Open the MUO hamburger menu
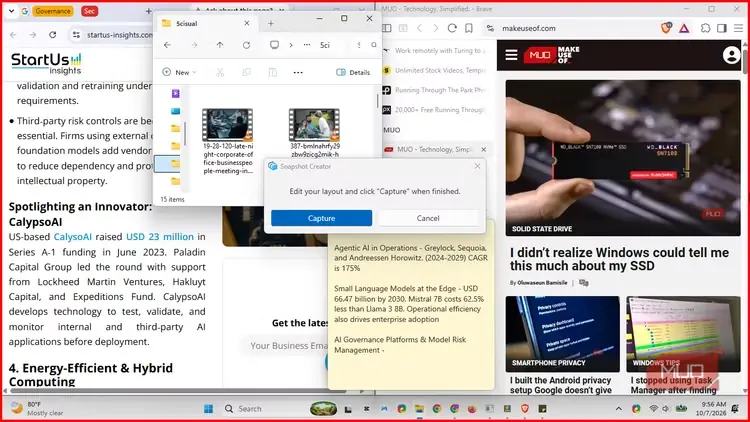The height and width of the screenshot is (422, 750). click(x=511, y=55)
